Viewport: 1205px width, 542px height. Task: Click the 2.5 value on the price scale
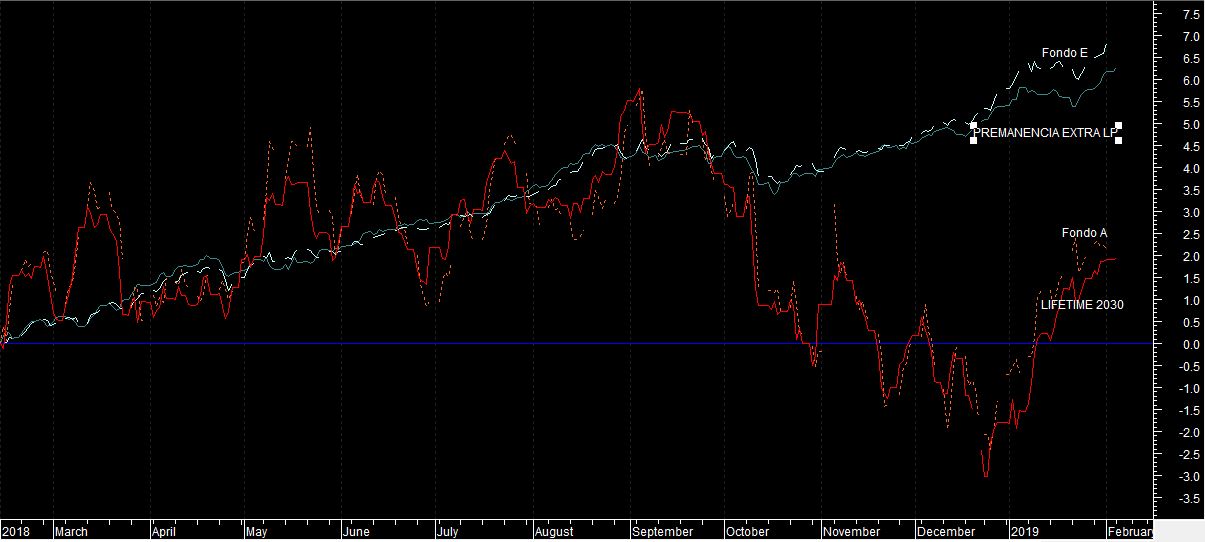click(1192, 235)
